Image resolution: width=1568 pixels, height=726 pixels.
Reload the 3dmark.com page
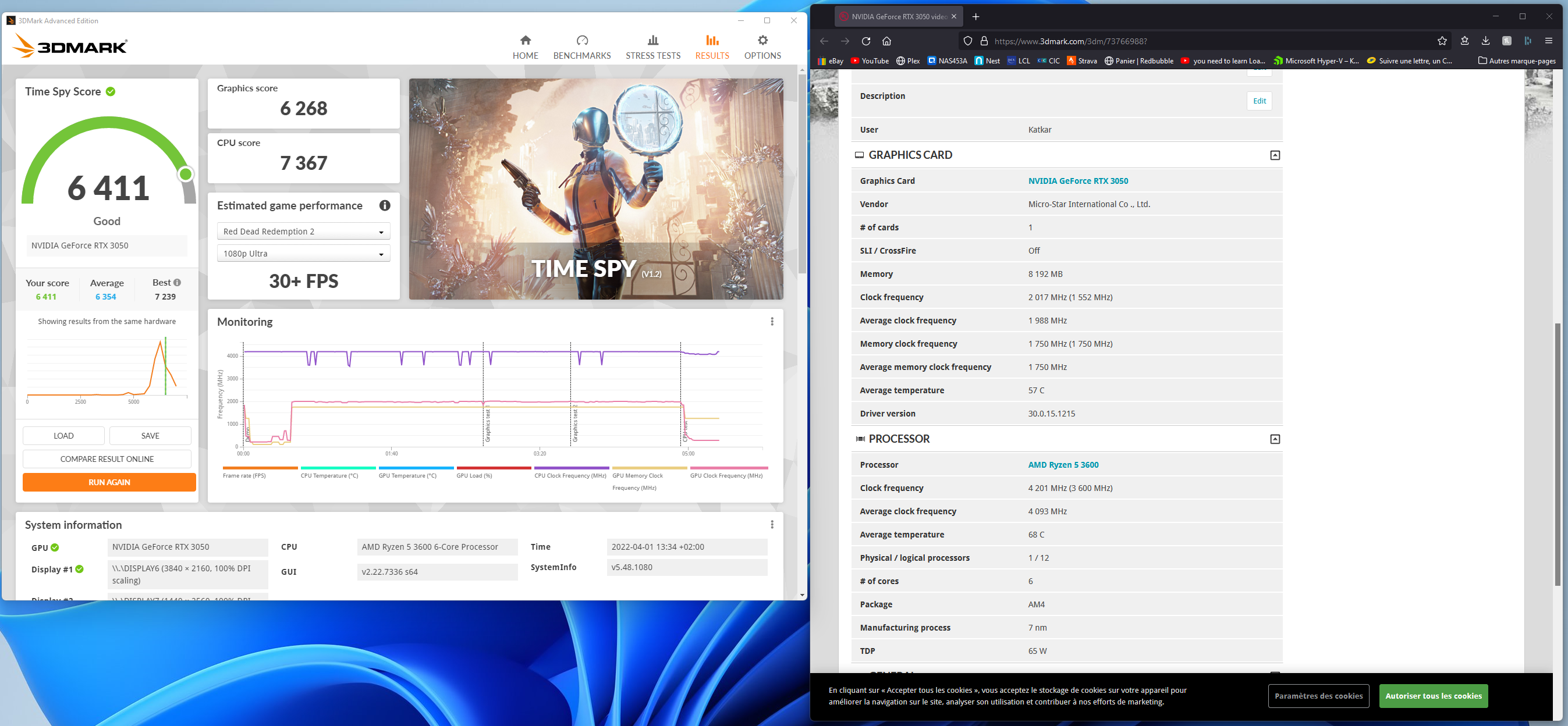tap(865, 41)
